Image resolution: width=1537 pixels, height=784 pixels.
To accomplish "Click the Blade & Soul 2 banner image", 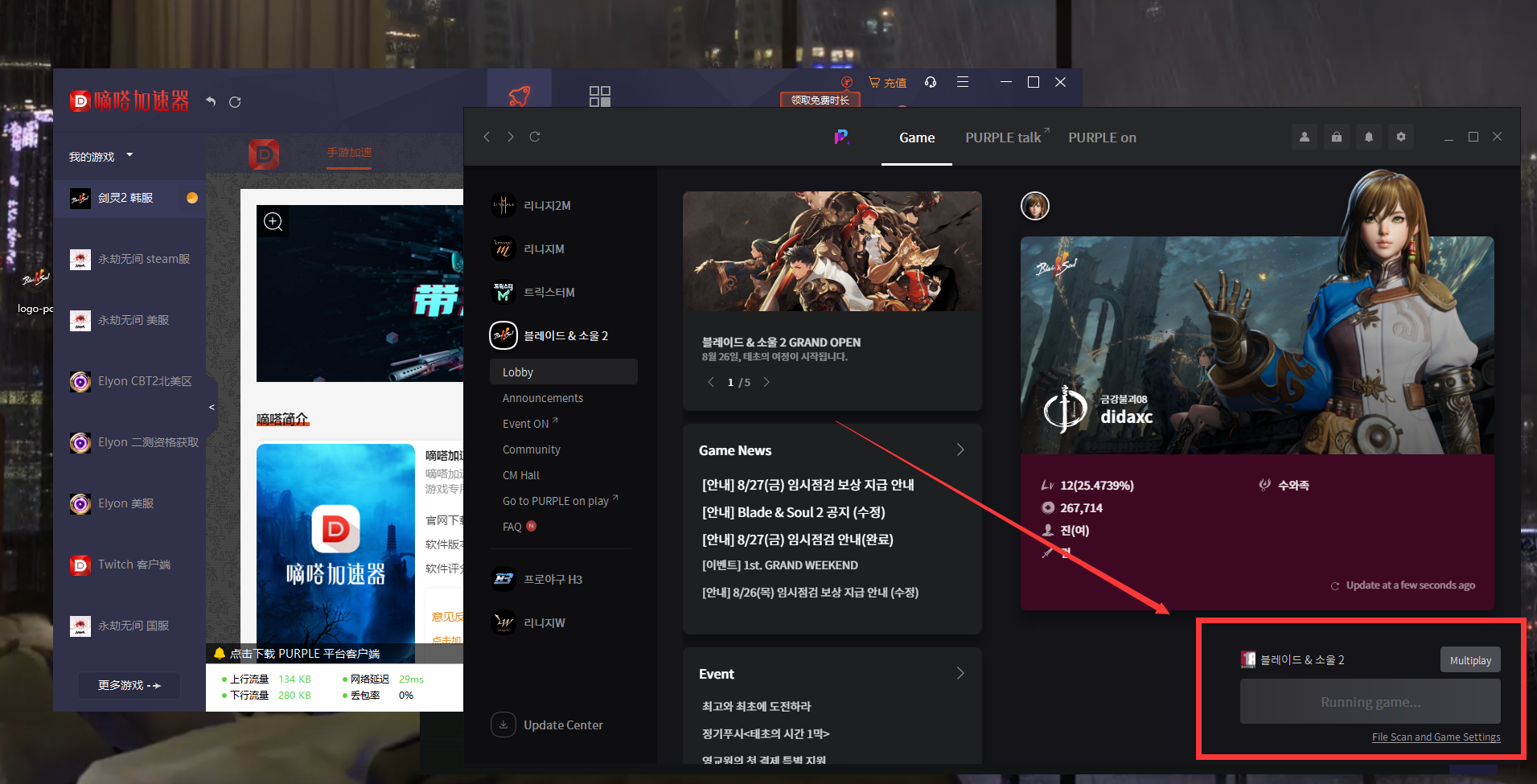I will click(832, 251).
